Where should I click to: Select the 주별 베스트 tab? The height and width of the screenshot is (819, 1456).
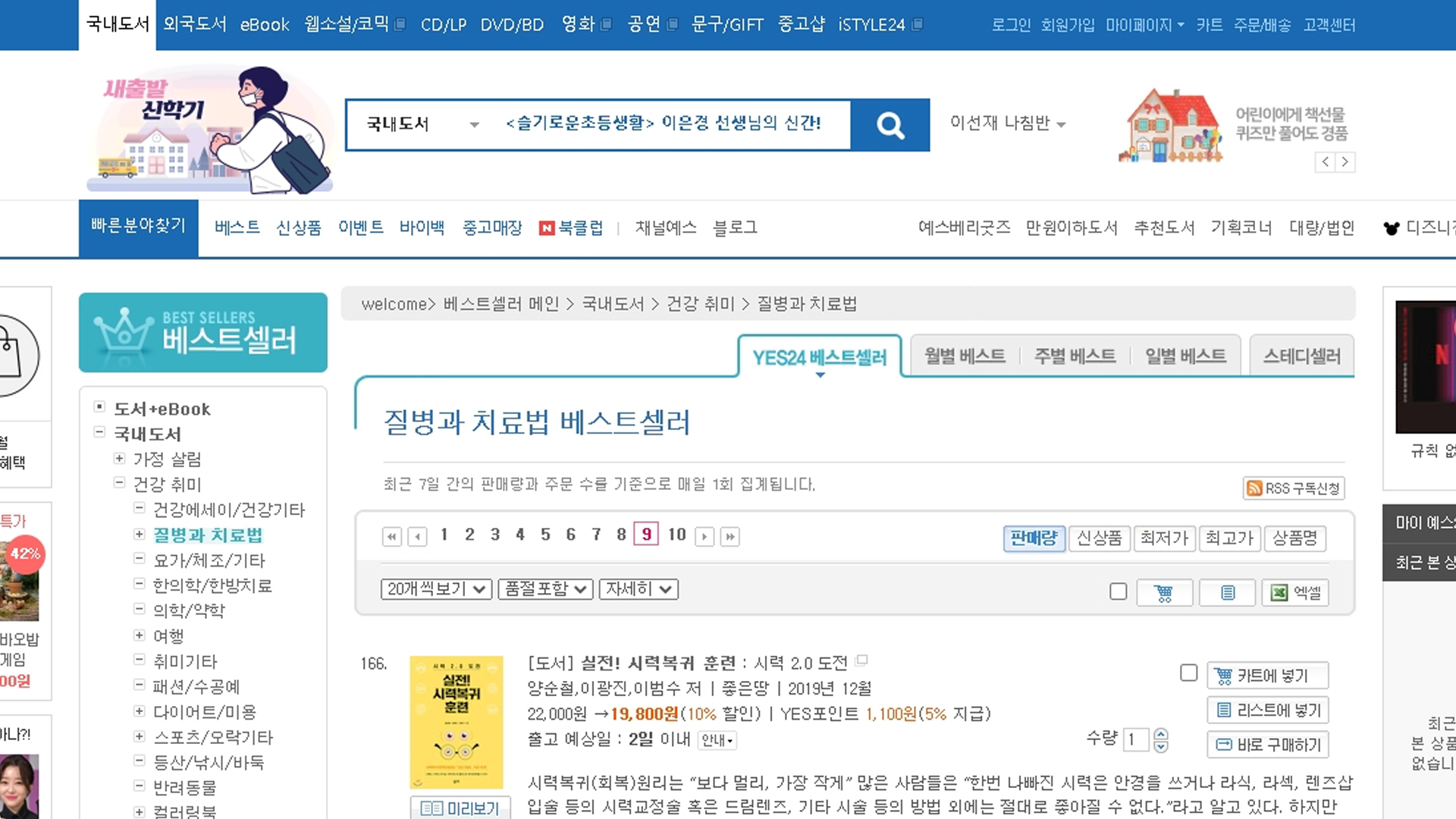(x=1075, y=356)
